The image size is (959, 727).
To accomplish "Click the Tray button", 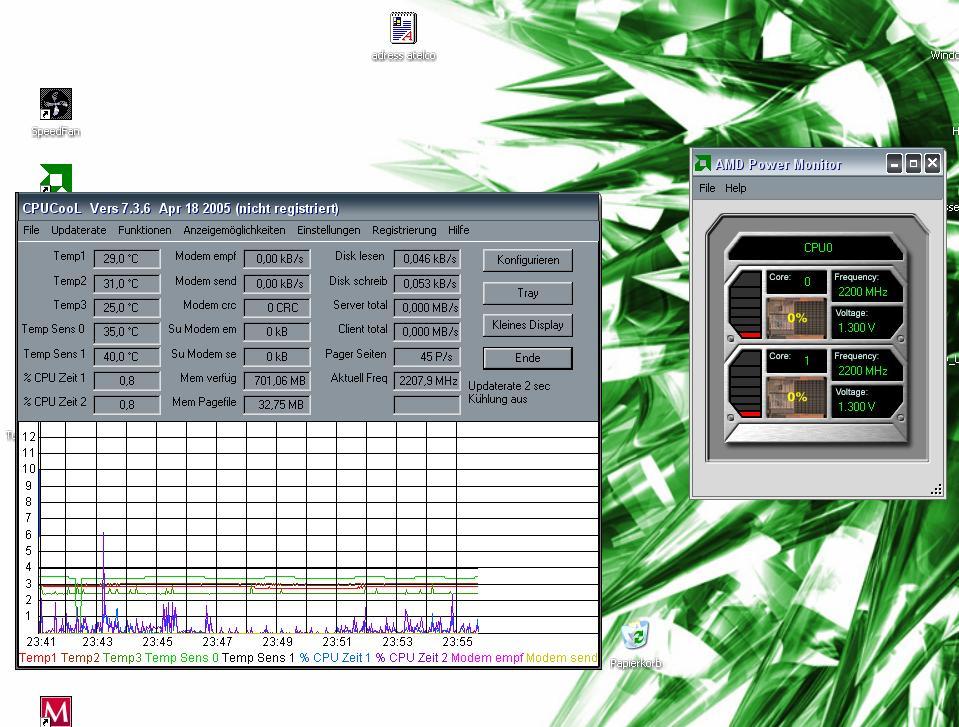I will 528,293.
